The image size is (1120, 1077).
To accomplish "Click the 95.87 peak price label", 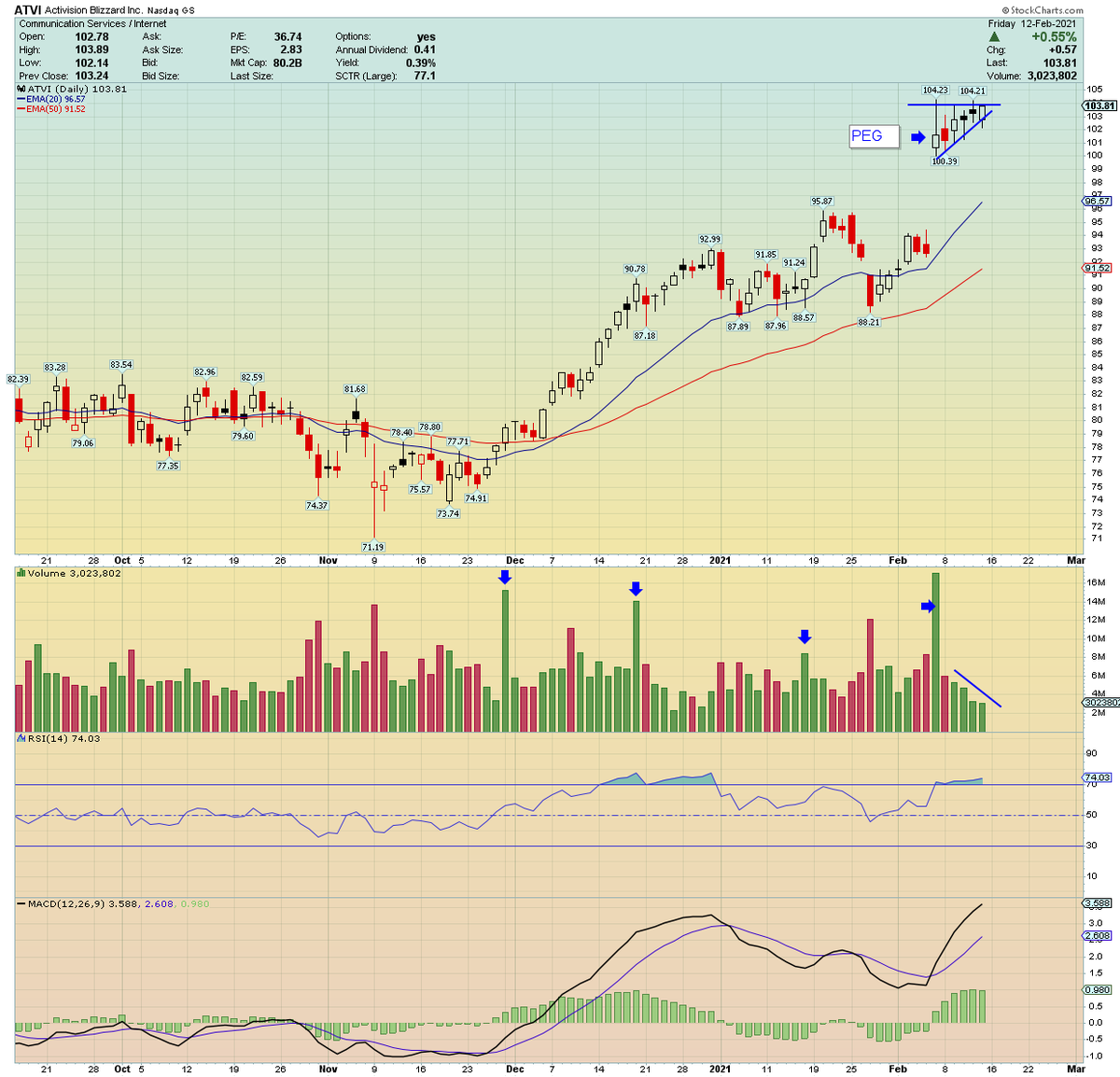I will pyautogui.click(x=821, y=201).
